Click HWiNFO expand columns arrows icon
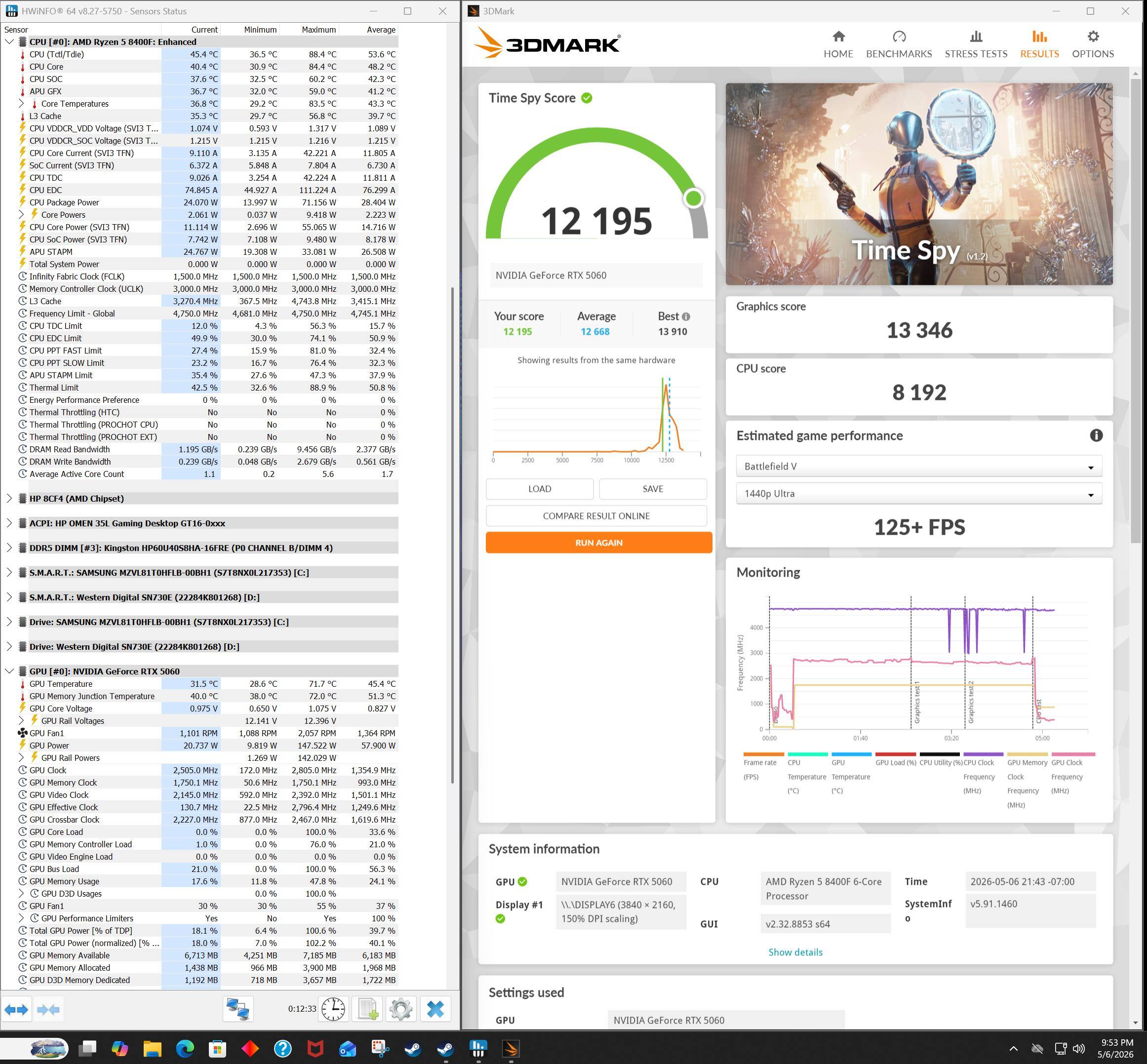1147x1064 pixels. [16, 1009]
